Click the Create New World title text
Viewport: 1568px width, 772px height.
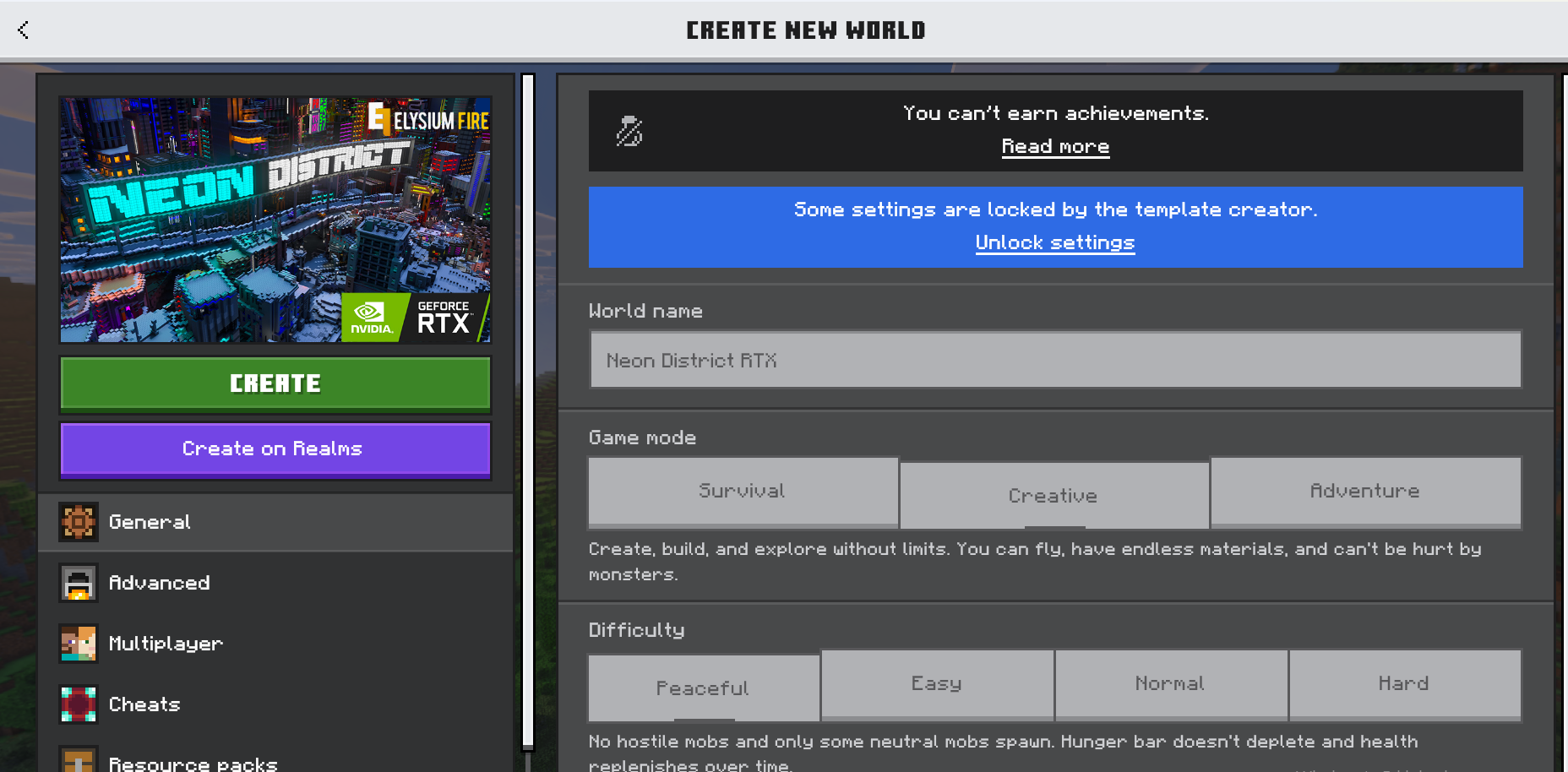(x=806, y=30)
